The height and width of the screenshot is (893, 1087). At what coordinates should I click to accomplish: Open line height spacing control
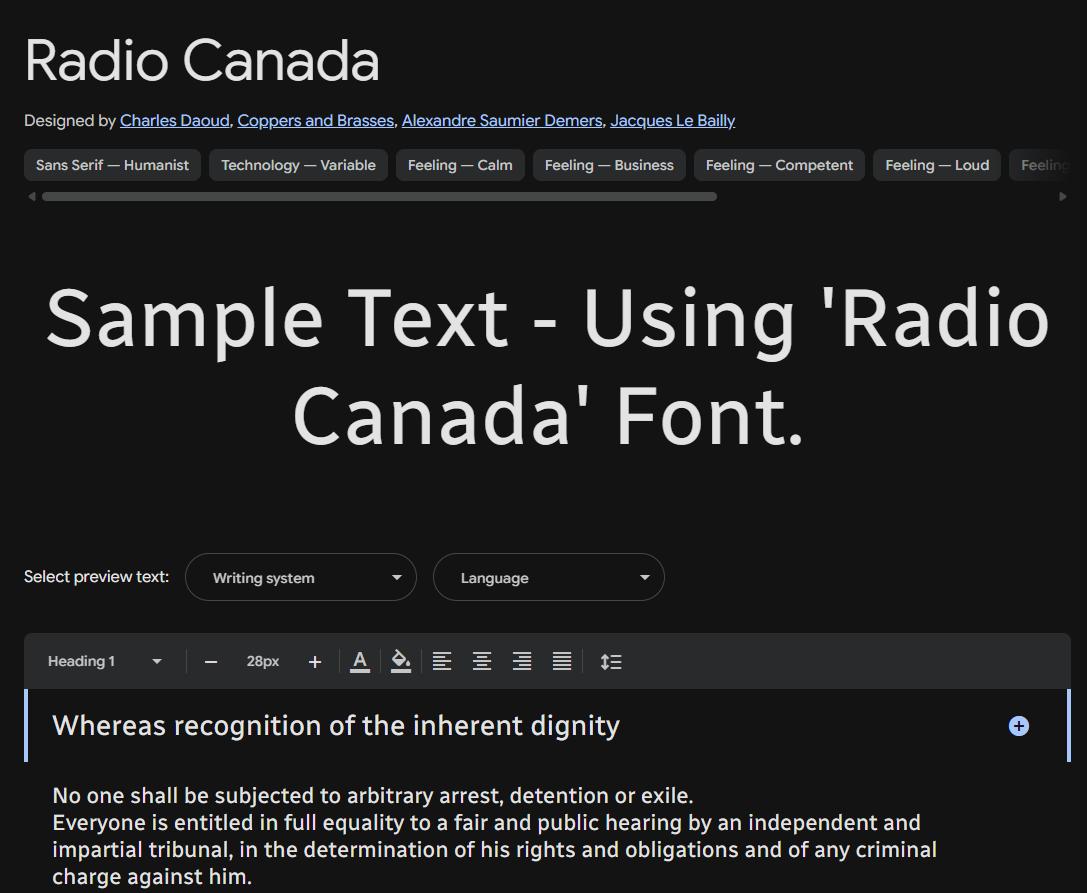pos(611,661)
